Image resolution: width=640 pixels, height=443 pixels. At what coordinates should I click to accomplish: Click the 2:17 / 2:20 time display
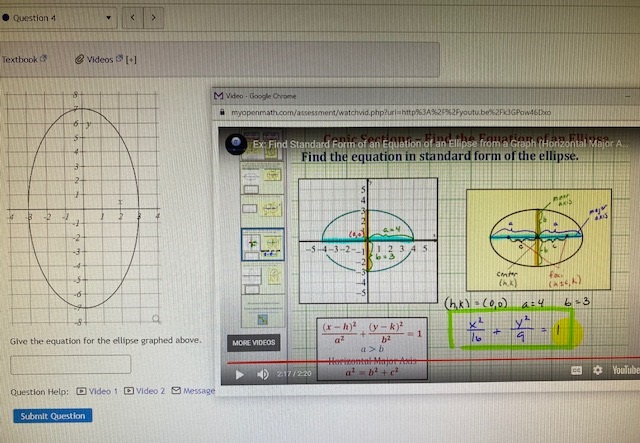(294, 374)
